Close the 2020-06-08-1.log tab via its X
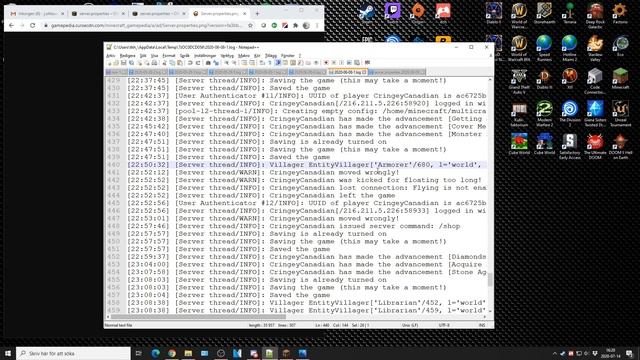The image size is (640, 360). pos(364,72)
